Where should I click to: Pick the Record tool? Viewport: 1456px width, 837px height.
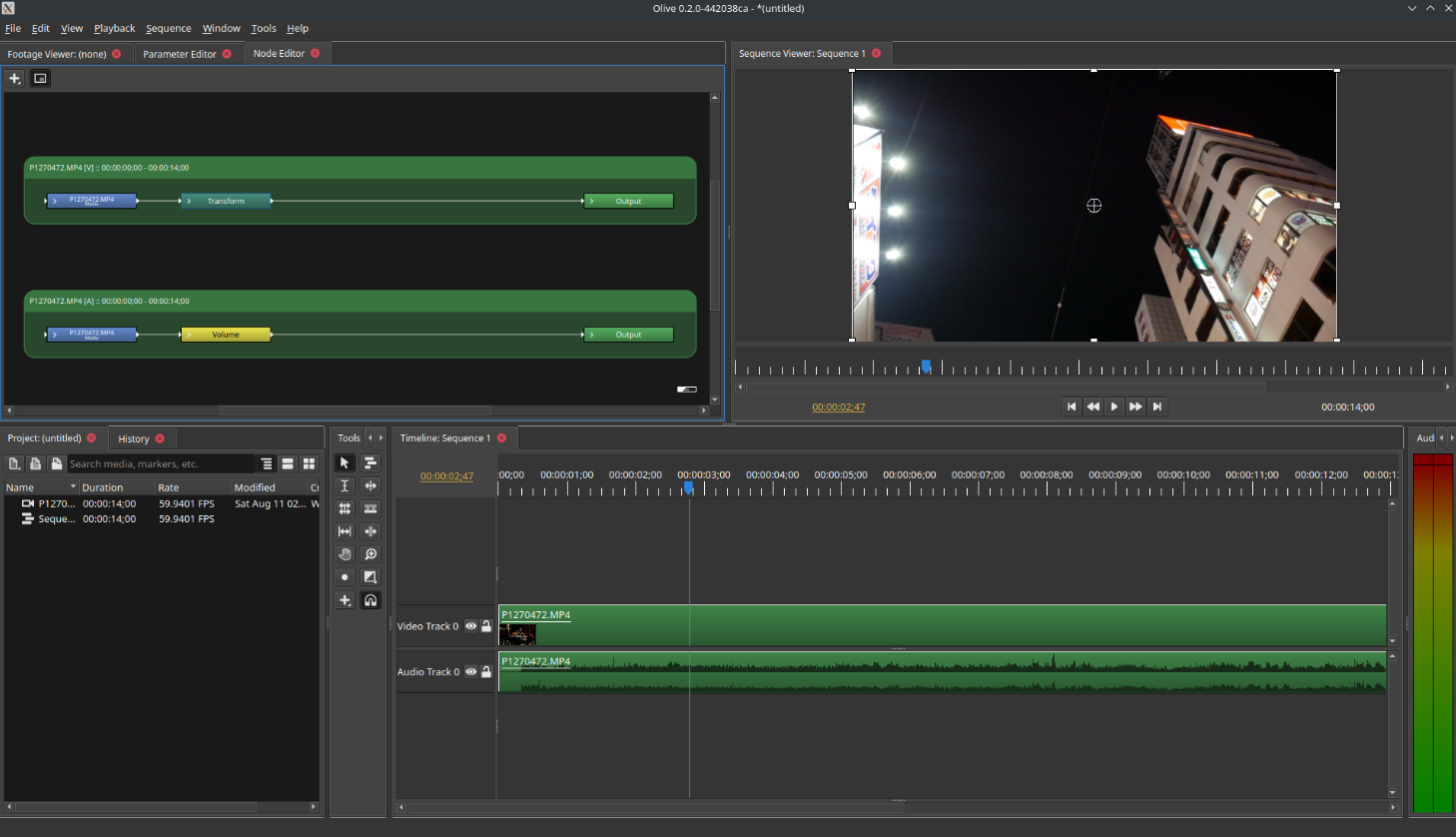click(345, 577)
